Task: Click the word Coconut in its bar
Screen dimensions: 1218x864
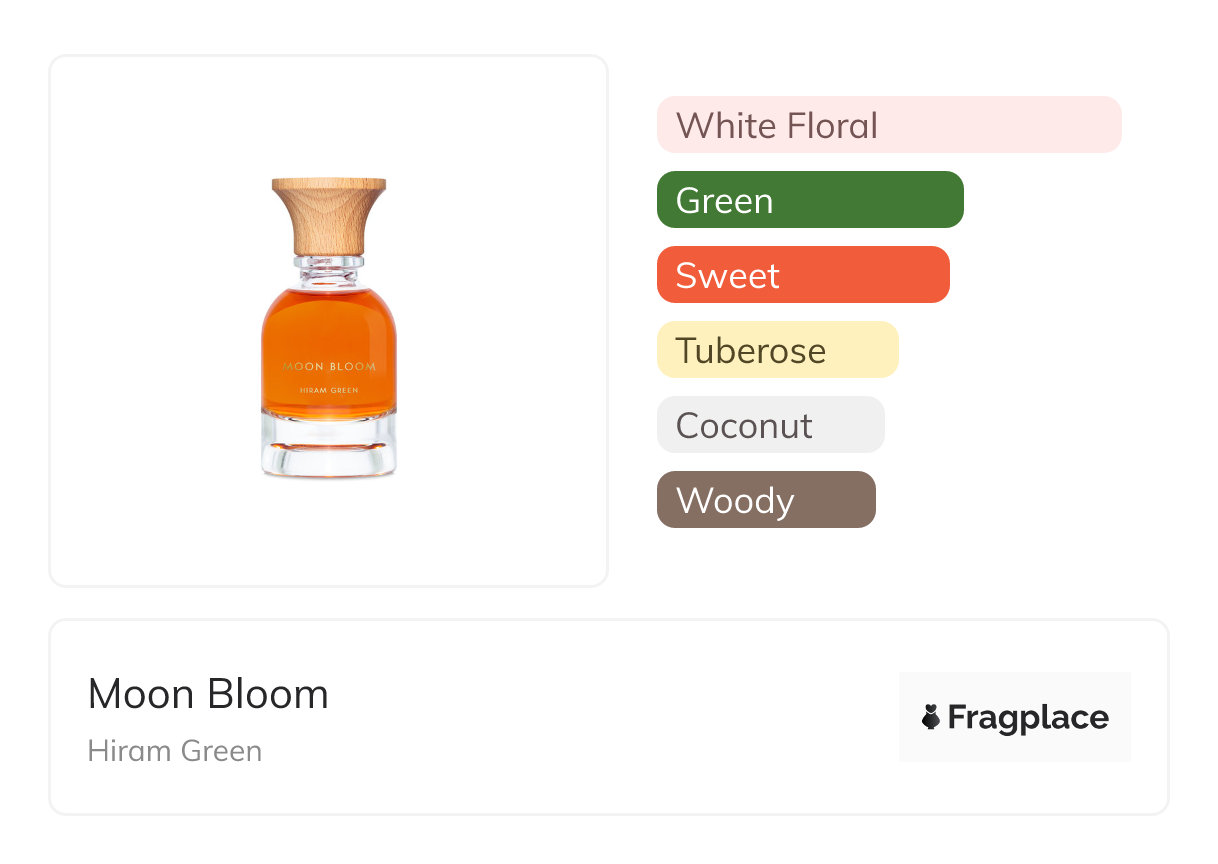Action: pos(744,426)
